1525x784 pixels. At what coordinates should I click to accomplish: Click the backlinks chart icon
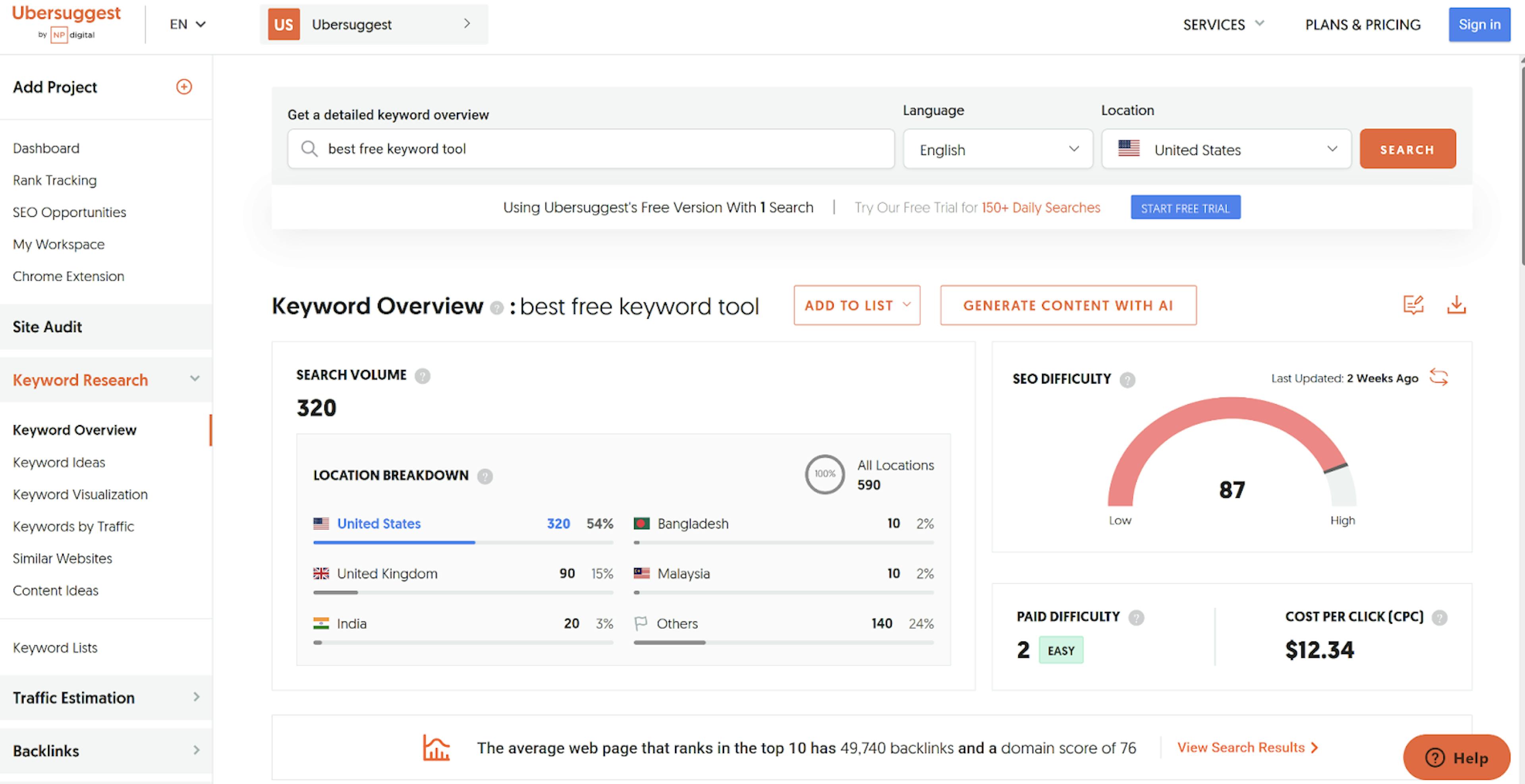(436, 747)
